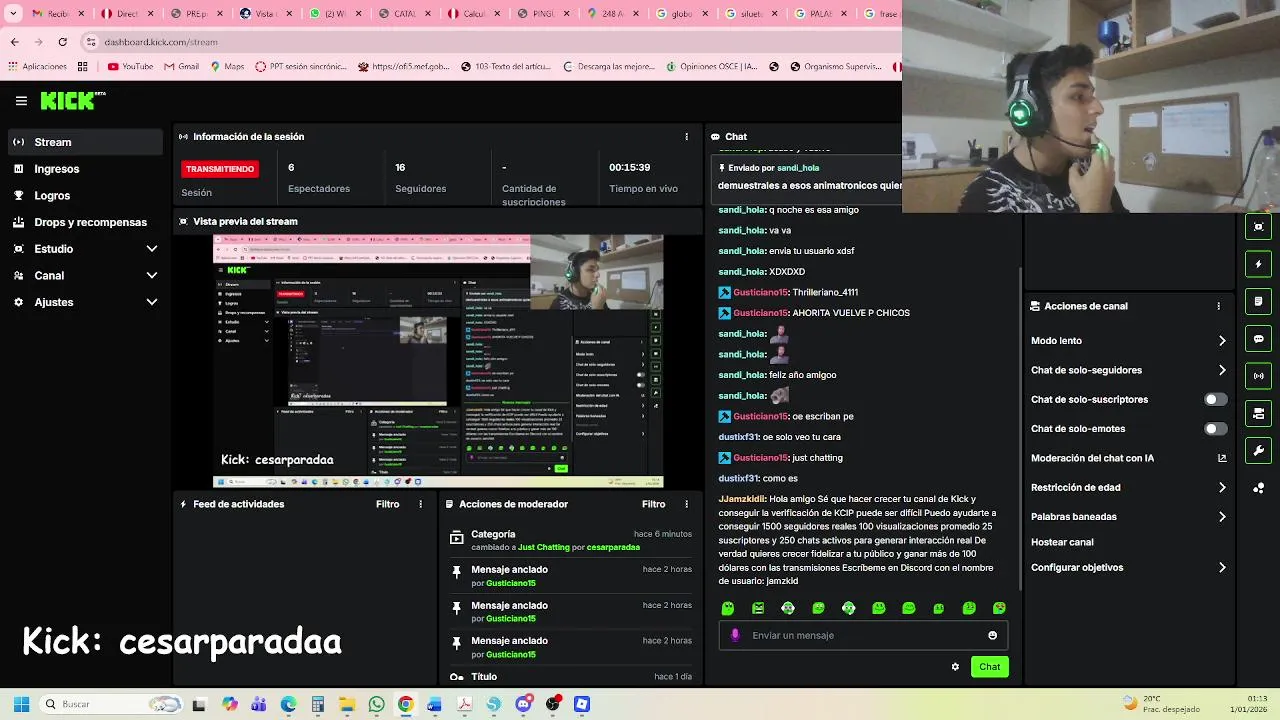Click the TRANSMITIENDO status badge
Viewport: 1280px width, 720px height.
pyautogui.click(x=220, y=169)
